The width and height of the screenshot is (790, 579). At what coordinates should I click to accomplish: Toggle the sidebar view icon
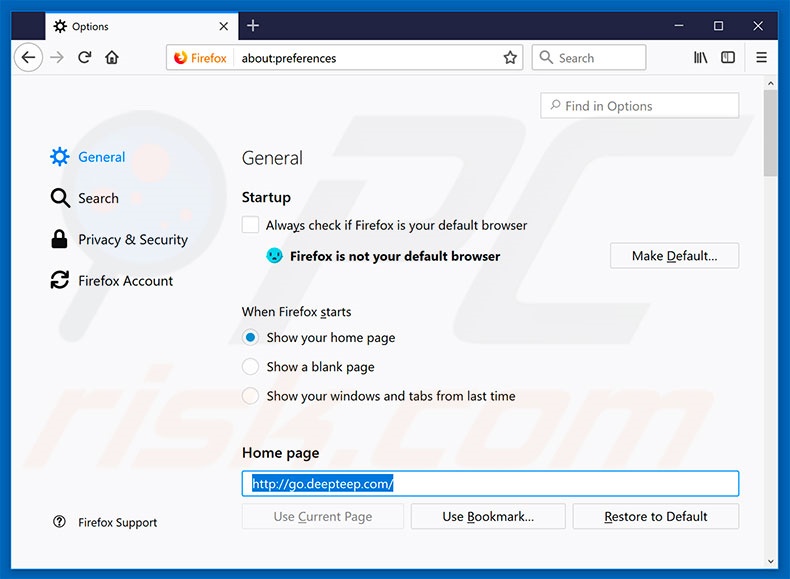point(728,57)
